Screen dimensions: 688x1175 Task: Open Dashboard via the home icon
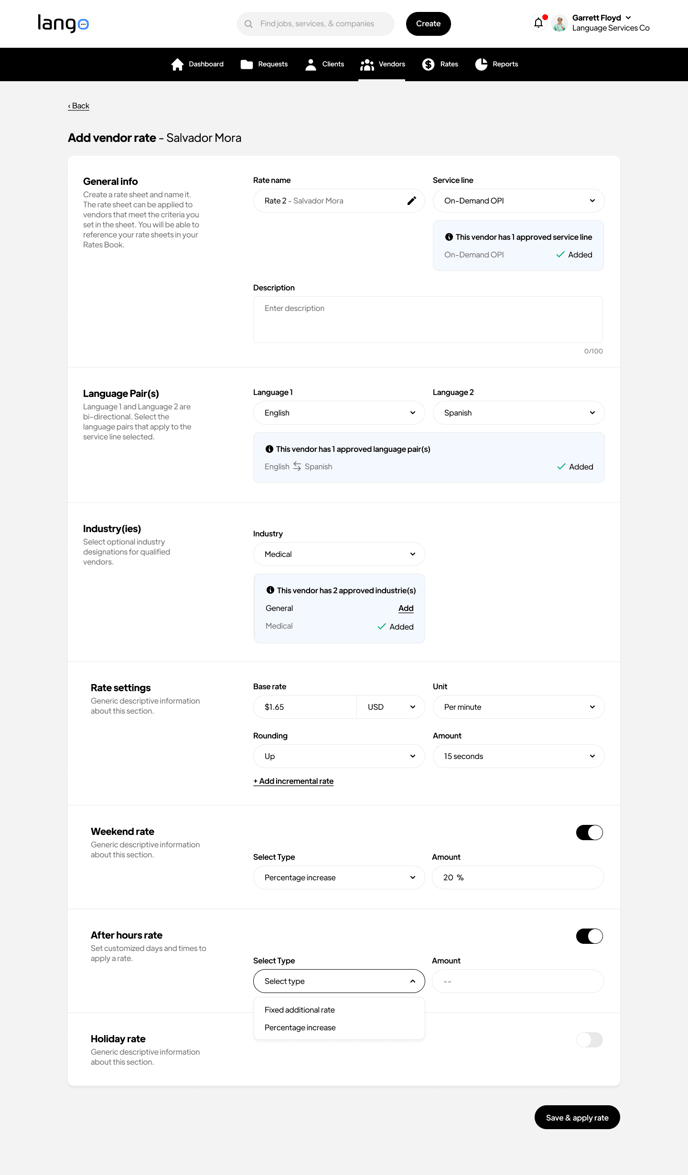[x=177, y=64]
